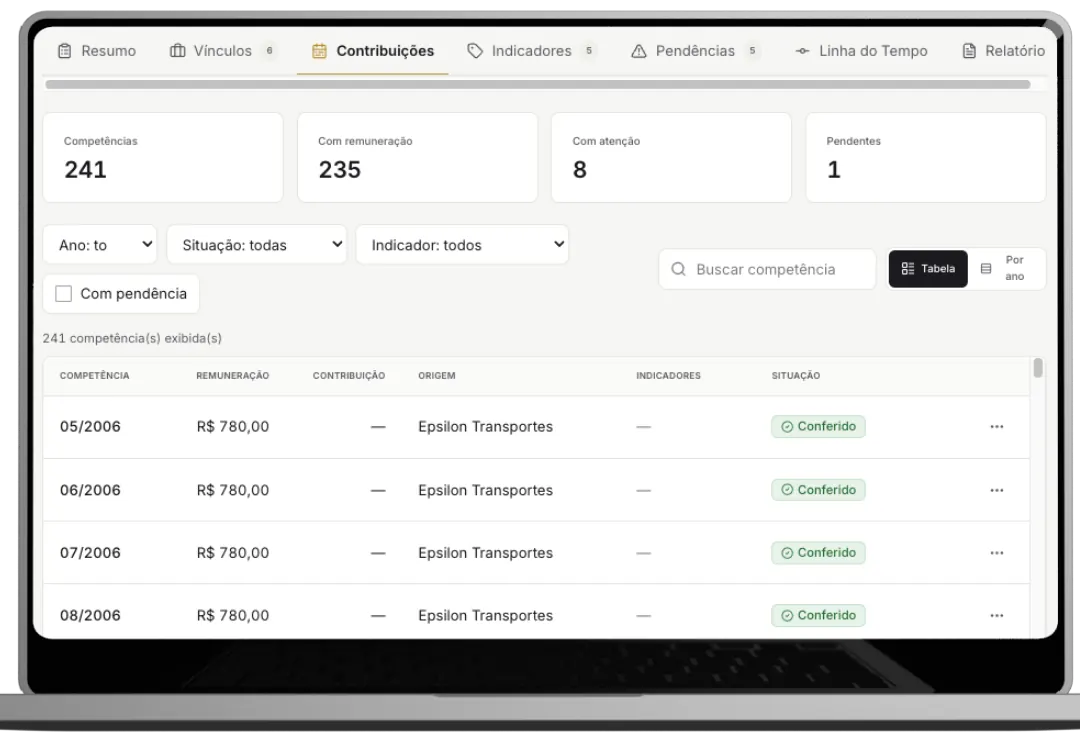Click the Conferido check icon for 08/2006
Viewport: 1080px width, 742px height.
click(787, 616)
